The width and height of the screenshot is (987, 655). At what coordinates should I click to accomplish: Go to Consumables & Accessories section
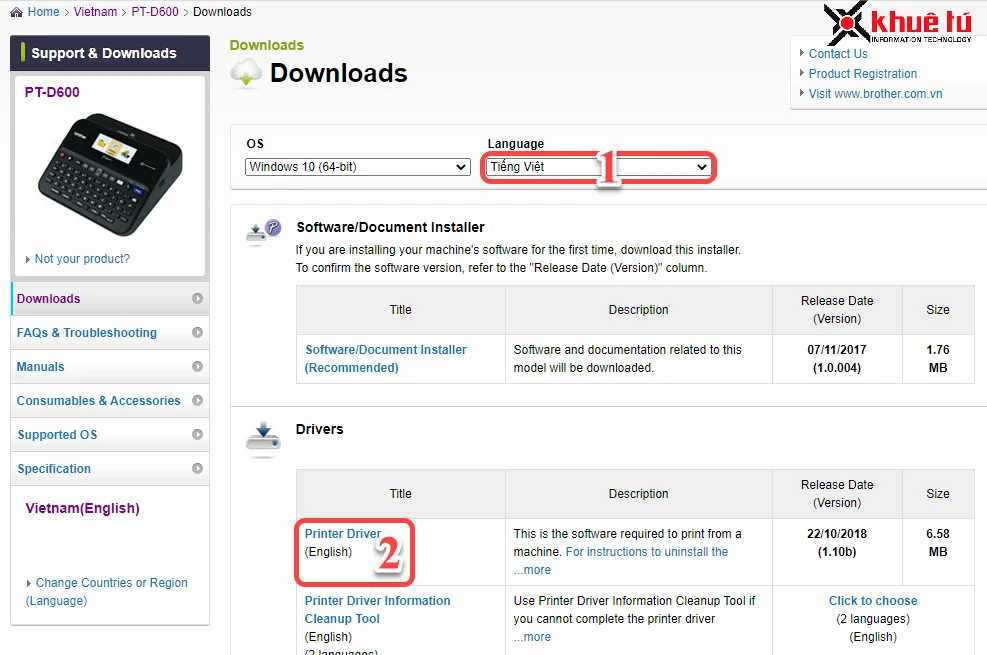click(98, 401)
